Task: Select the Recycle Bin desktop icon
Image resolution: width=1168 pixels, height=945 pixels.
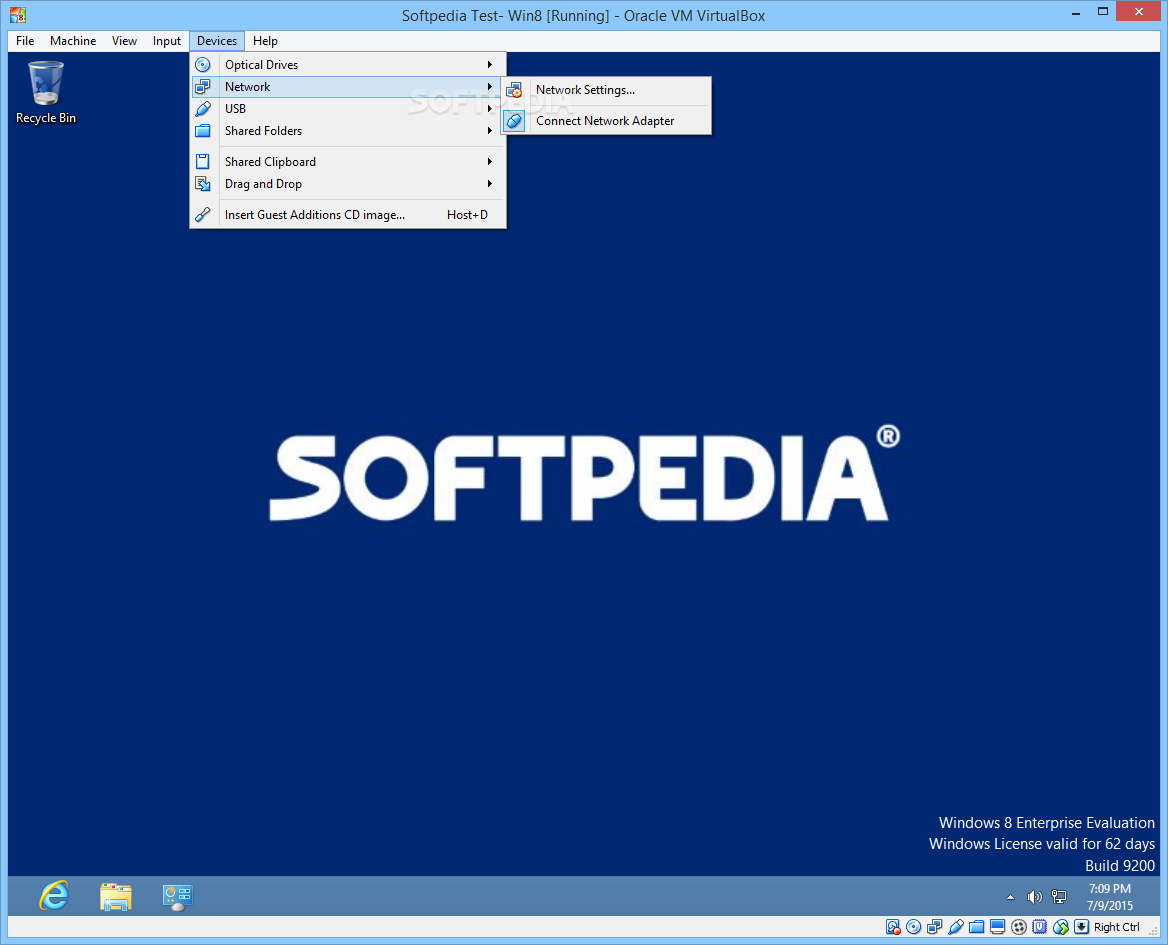Action: pyautogui.click(x=45, y=92)
